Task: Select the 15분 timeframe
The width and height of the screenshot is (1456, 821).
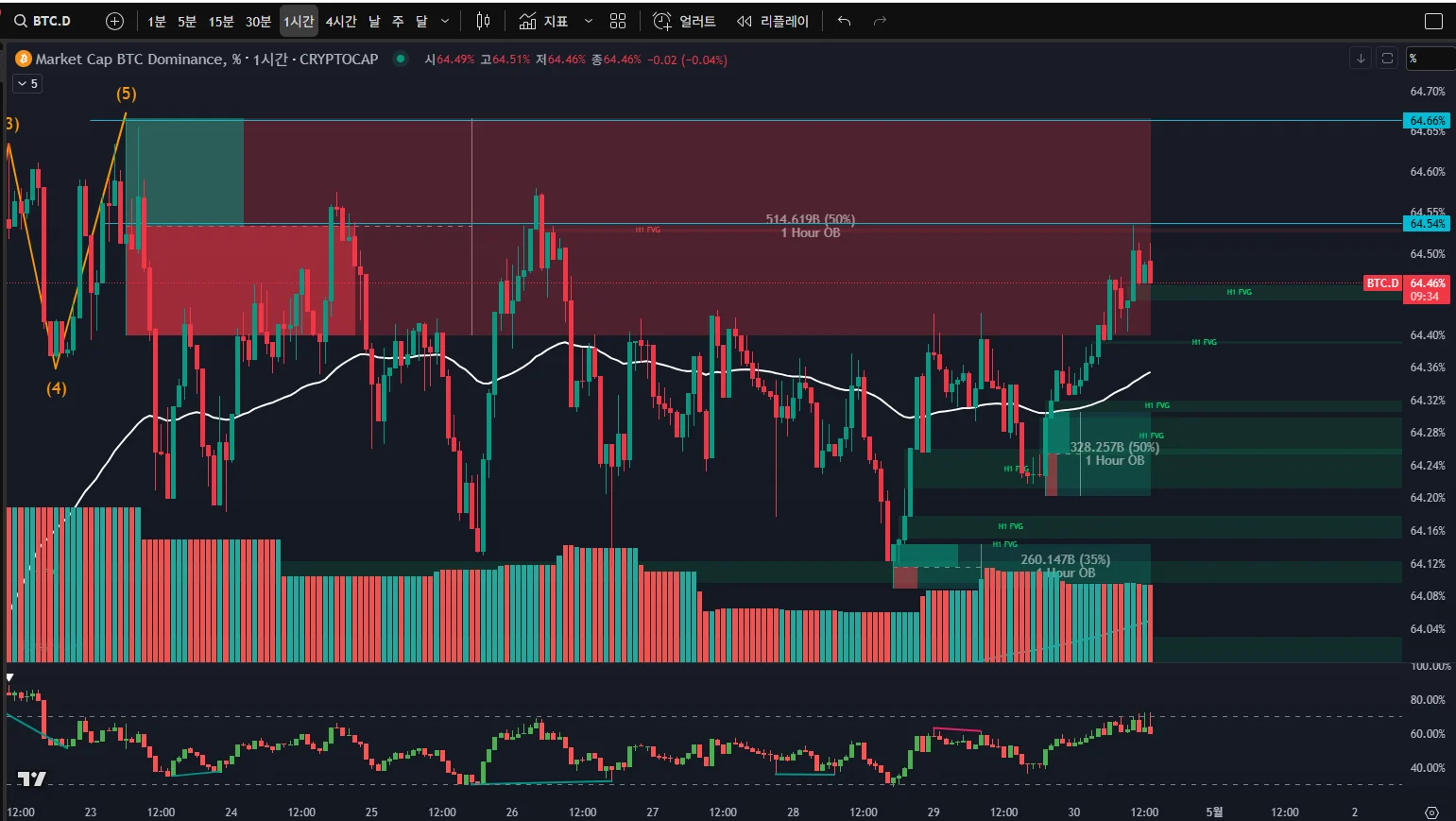Action: pyautogui.click(x=221, y=21)
